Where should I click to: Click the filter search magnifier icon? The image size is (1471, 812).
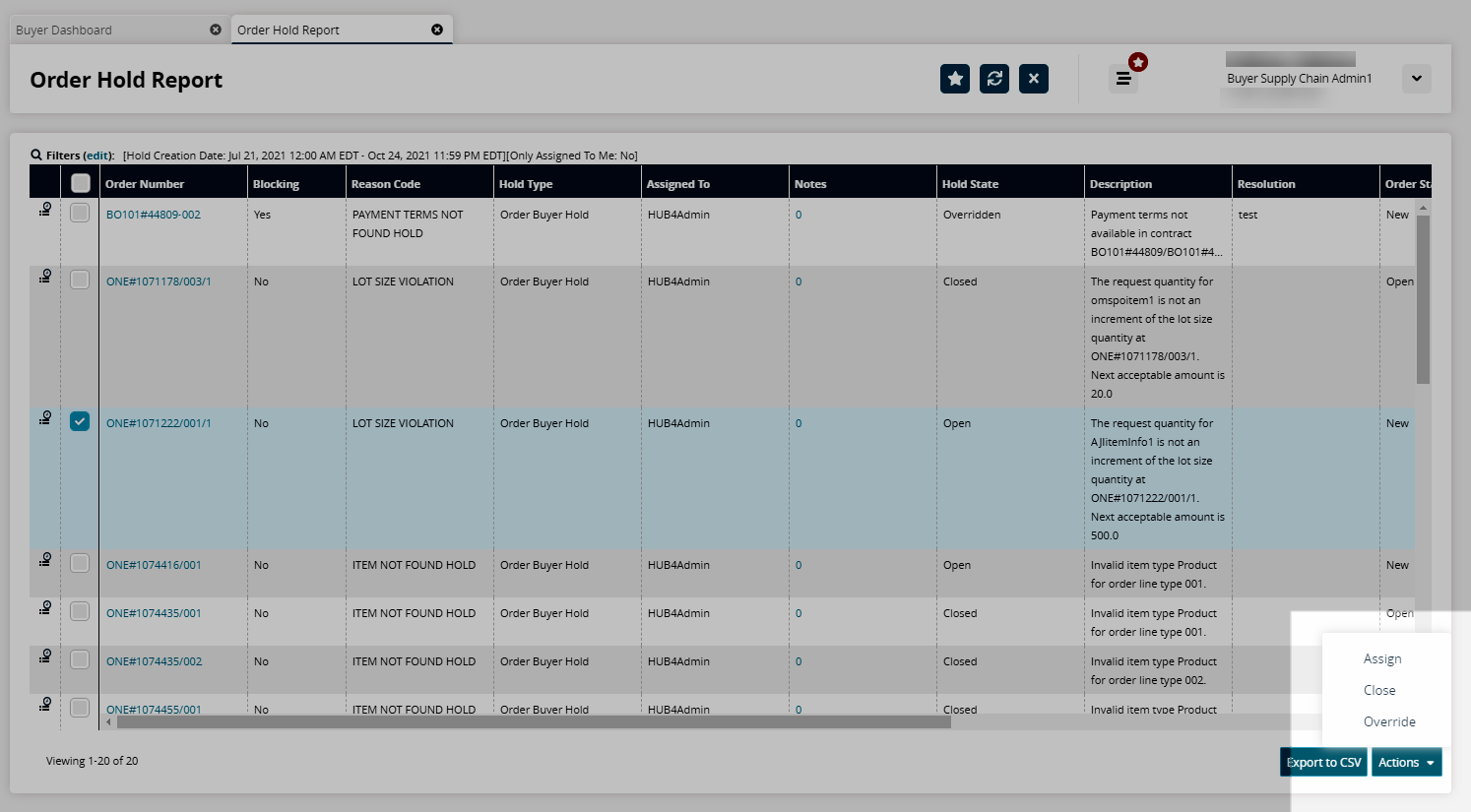click(36, 156)
